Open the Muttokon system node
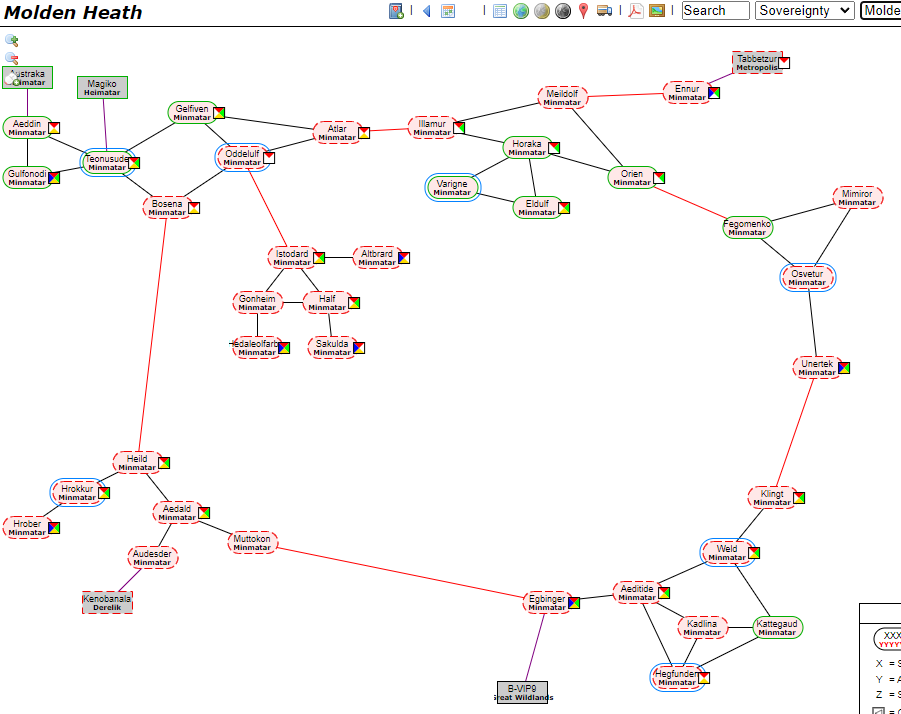The image size is (901, 714). coord(252,542)
